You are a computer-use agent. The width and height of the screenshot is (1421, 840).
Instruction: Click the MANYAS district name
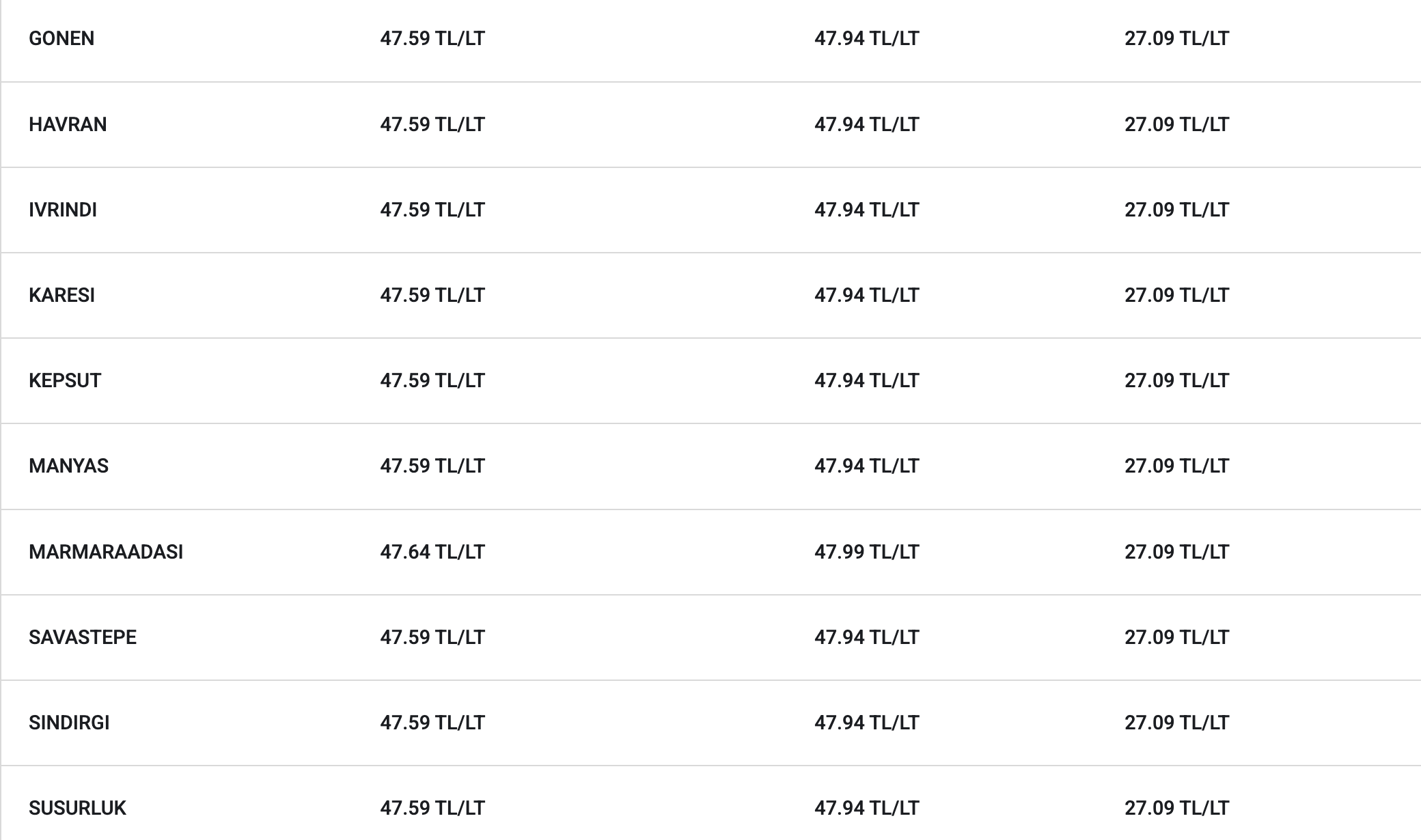click(x=68, y=466)
